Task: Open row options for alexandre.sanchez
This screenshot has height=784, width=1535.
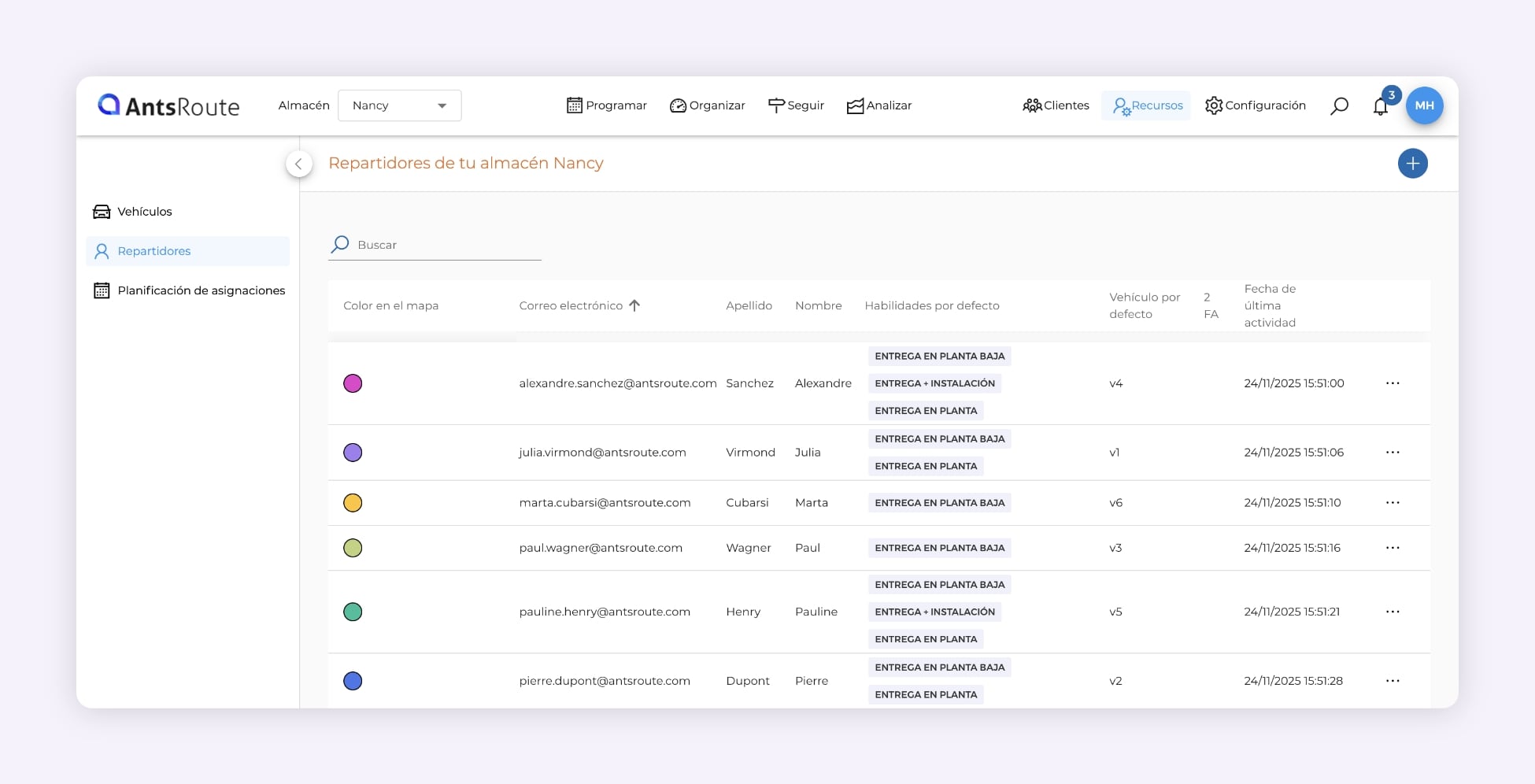Action: (x=1393, y=383)
